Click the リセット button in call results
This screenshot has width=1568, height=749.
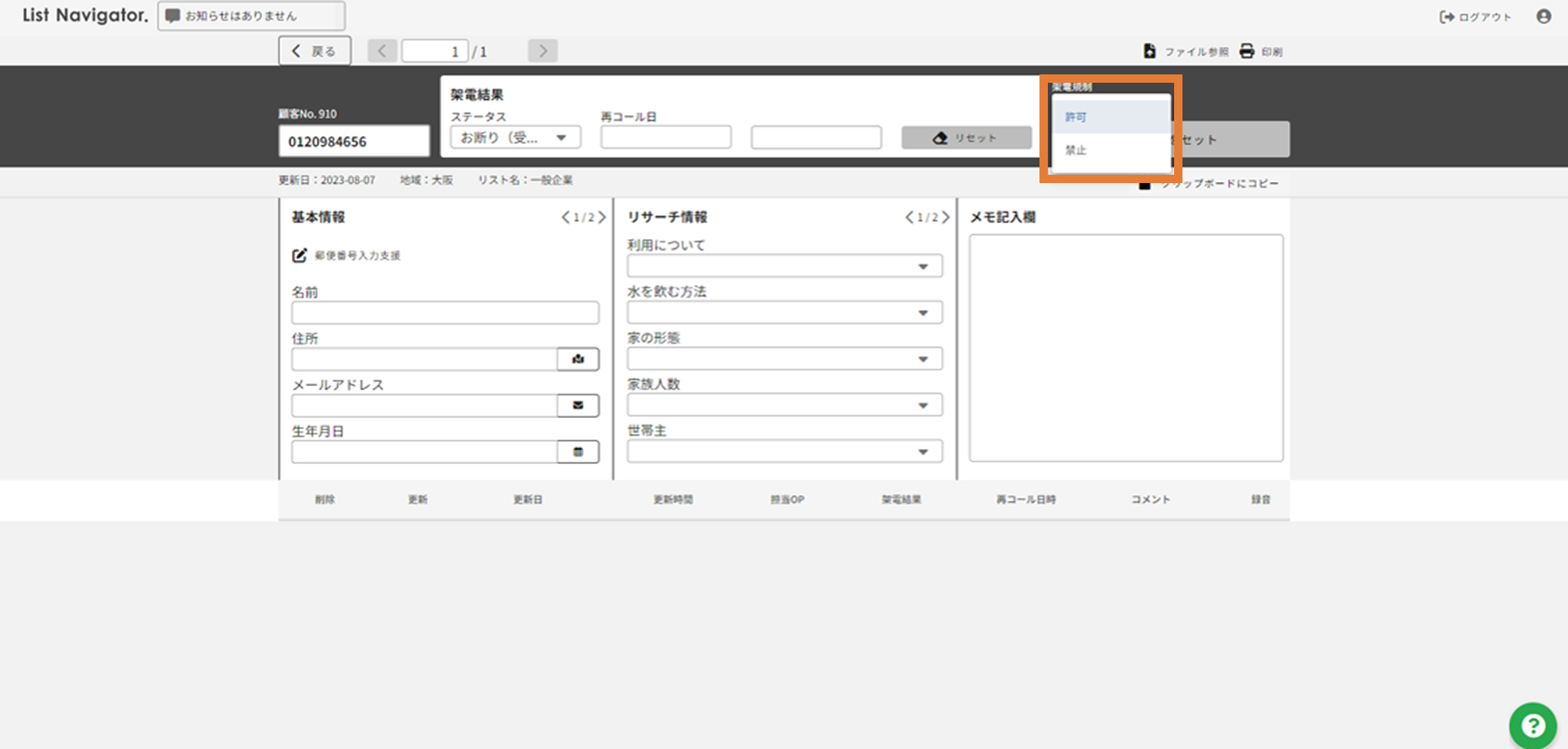click(966, 138)
